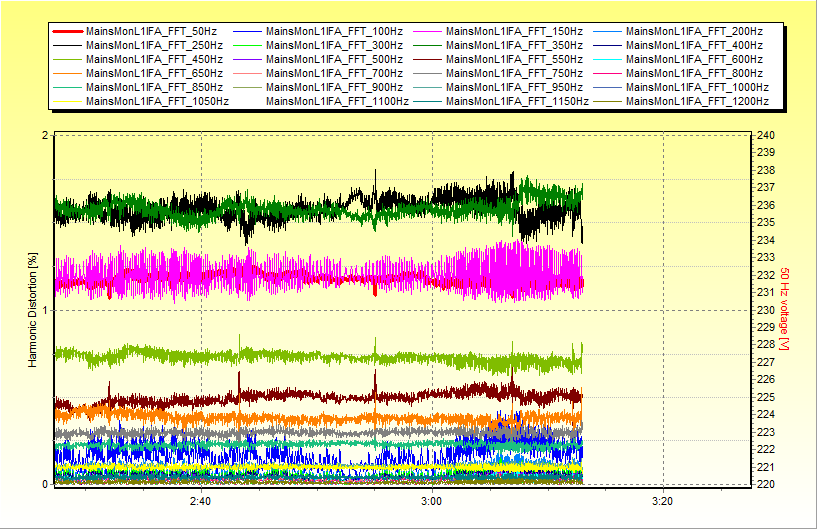Image resolution: width=817 pixels, height=529 pixels.
Task: Select the MainsMonL1IFA_FFT_400Hz legend entry
Action: click(x=694, y=46)
